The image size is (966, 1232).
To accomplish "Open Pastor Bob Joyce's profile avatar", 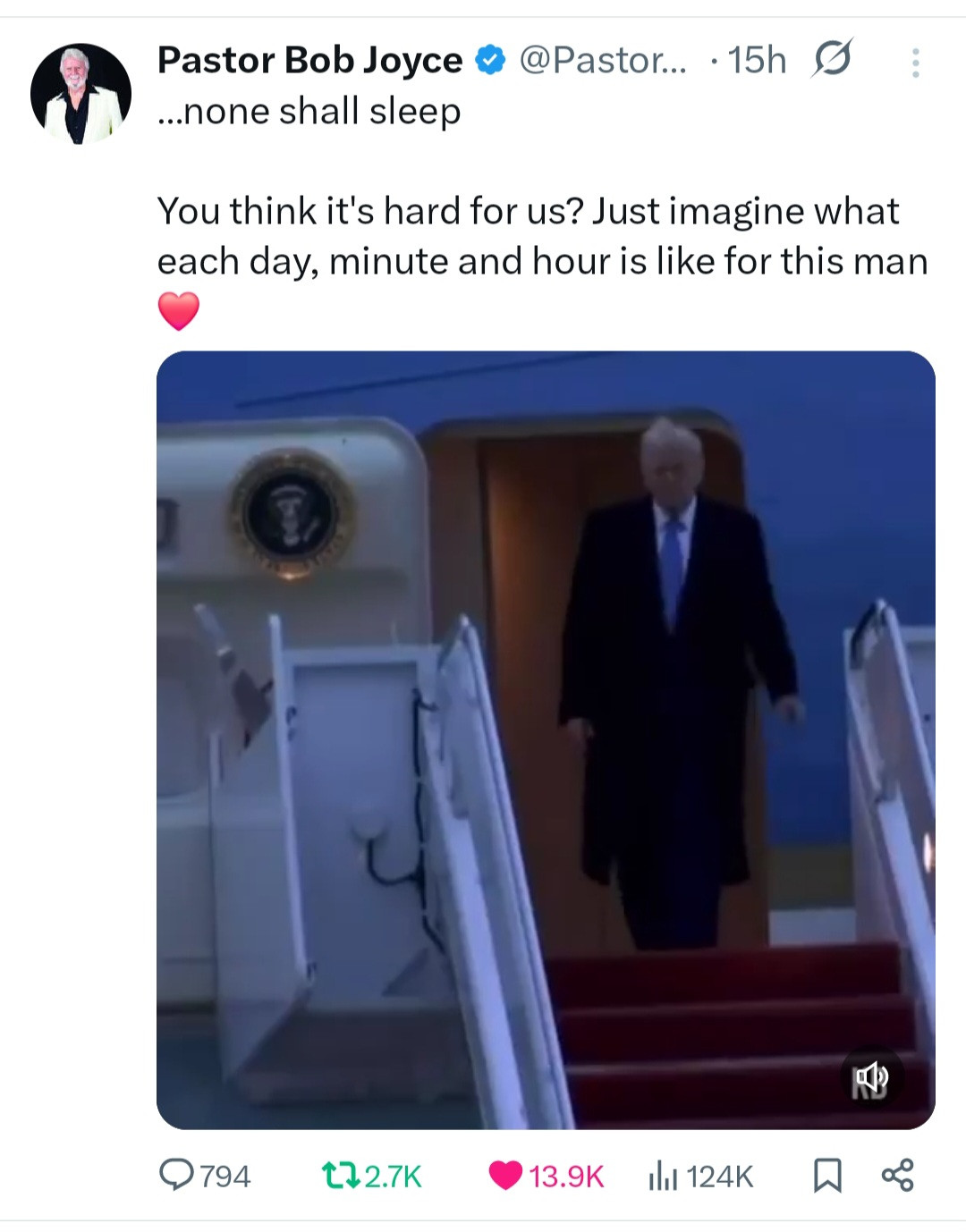I will coord(80,94).
